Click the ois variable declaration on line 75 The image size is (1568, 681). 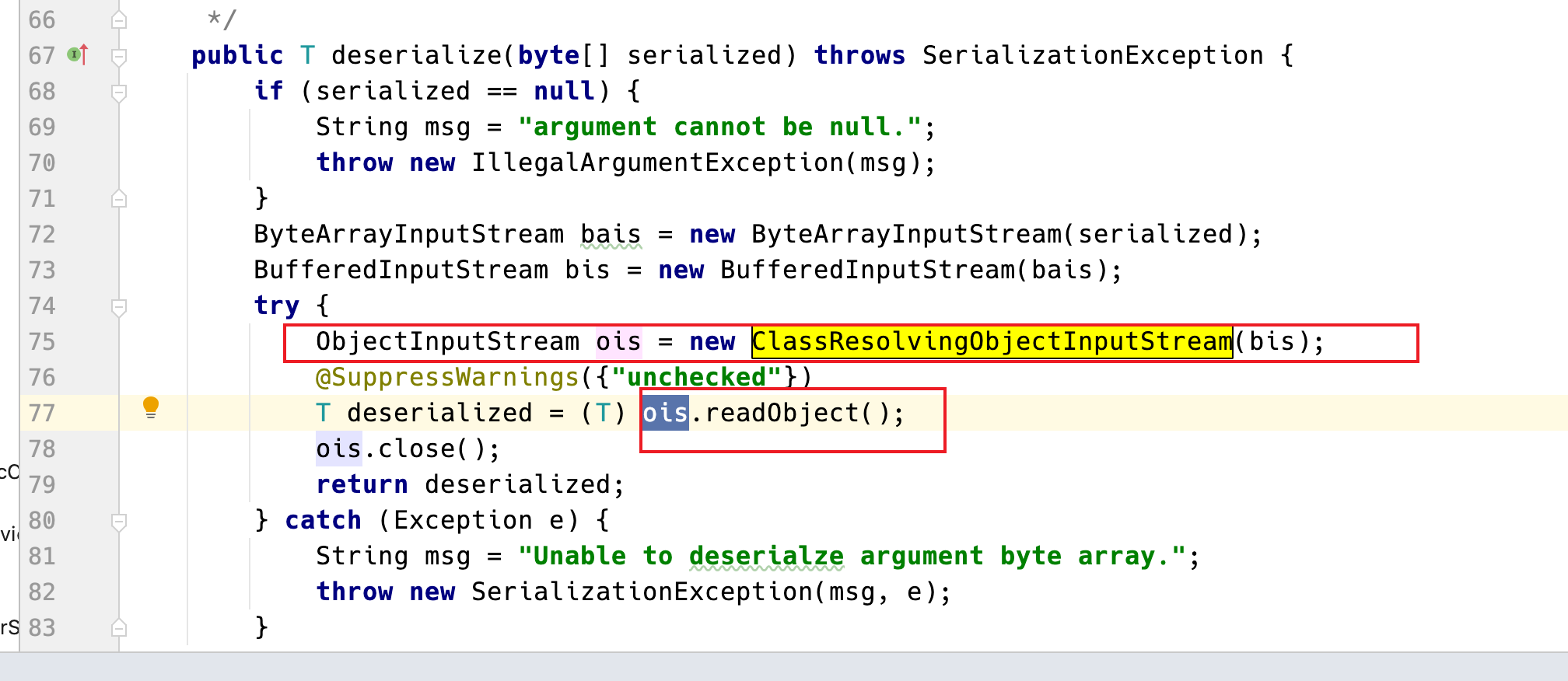[618, 341]
